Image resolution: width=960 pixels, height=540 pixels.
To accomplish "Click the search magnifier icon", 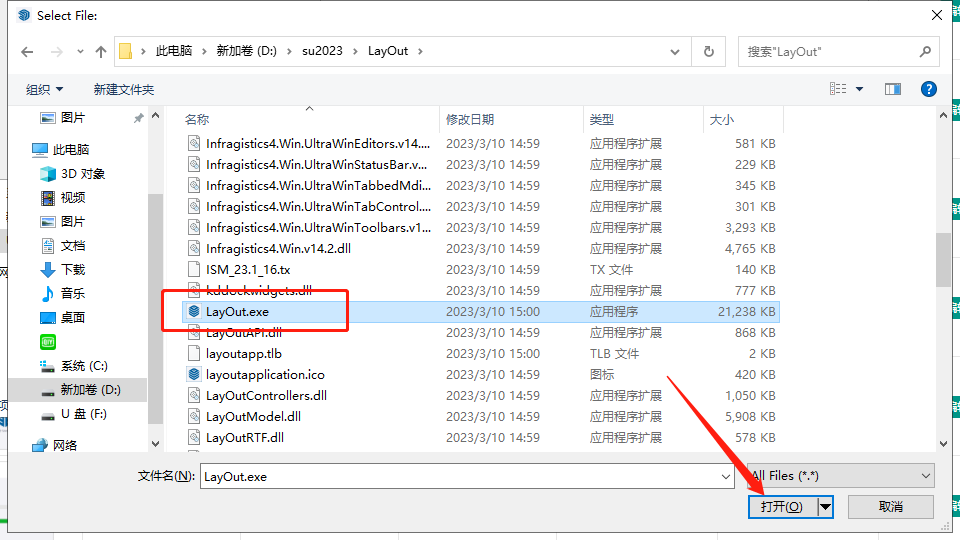I will (x=925, y=52).
